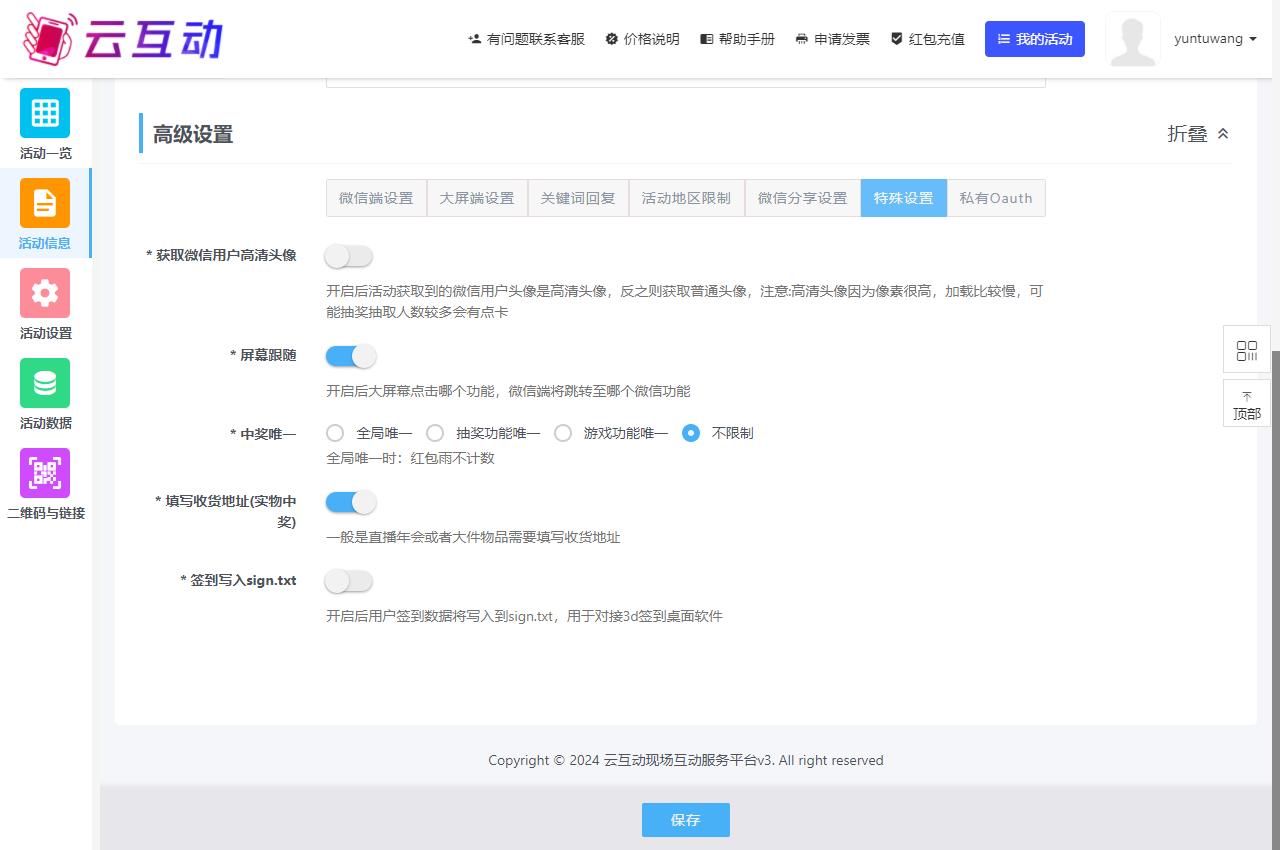Click the floating QR code widget icon

coord(1246,350)
